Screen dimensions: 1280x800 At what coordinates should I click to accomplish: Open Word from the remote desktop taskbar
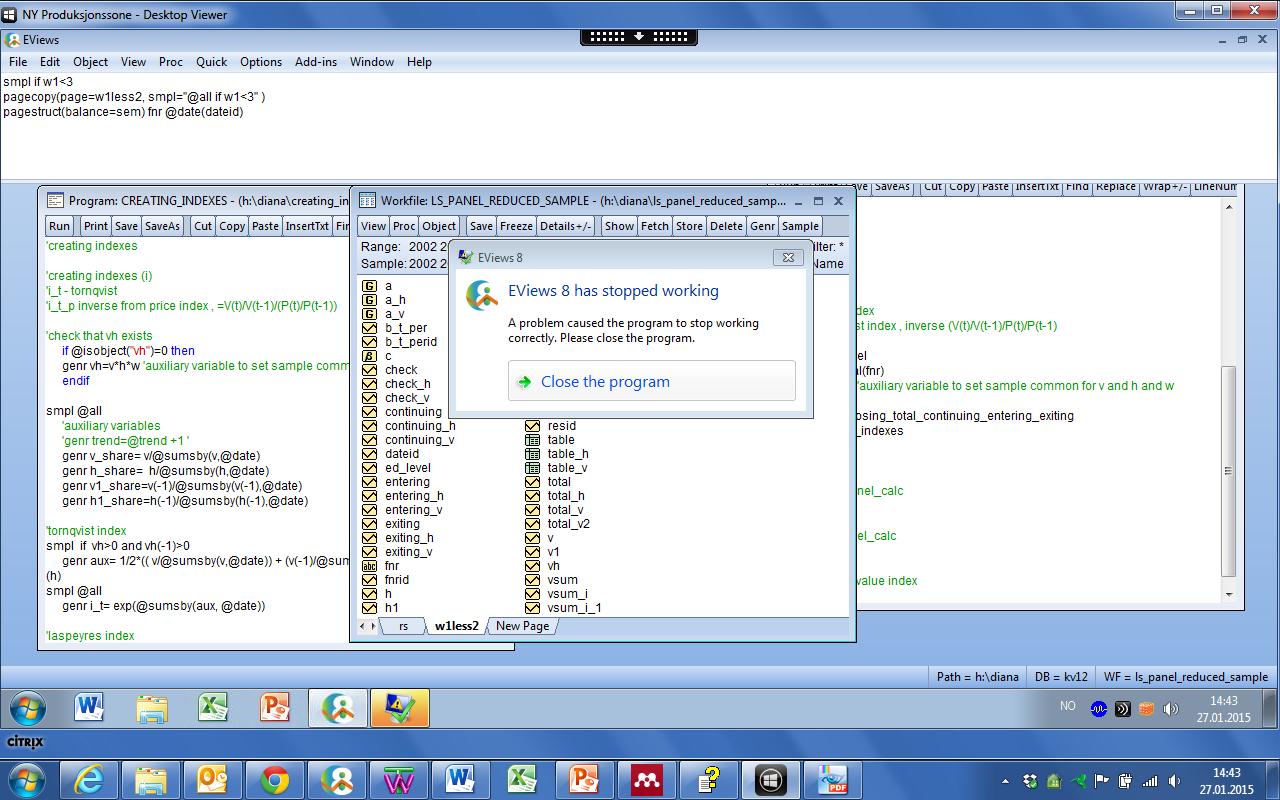pyautogui.click(x=90, y=708)
